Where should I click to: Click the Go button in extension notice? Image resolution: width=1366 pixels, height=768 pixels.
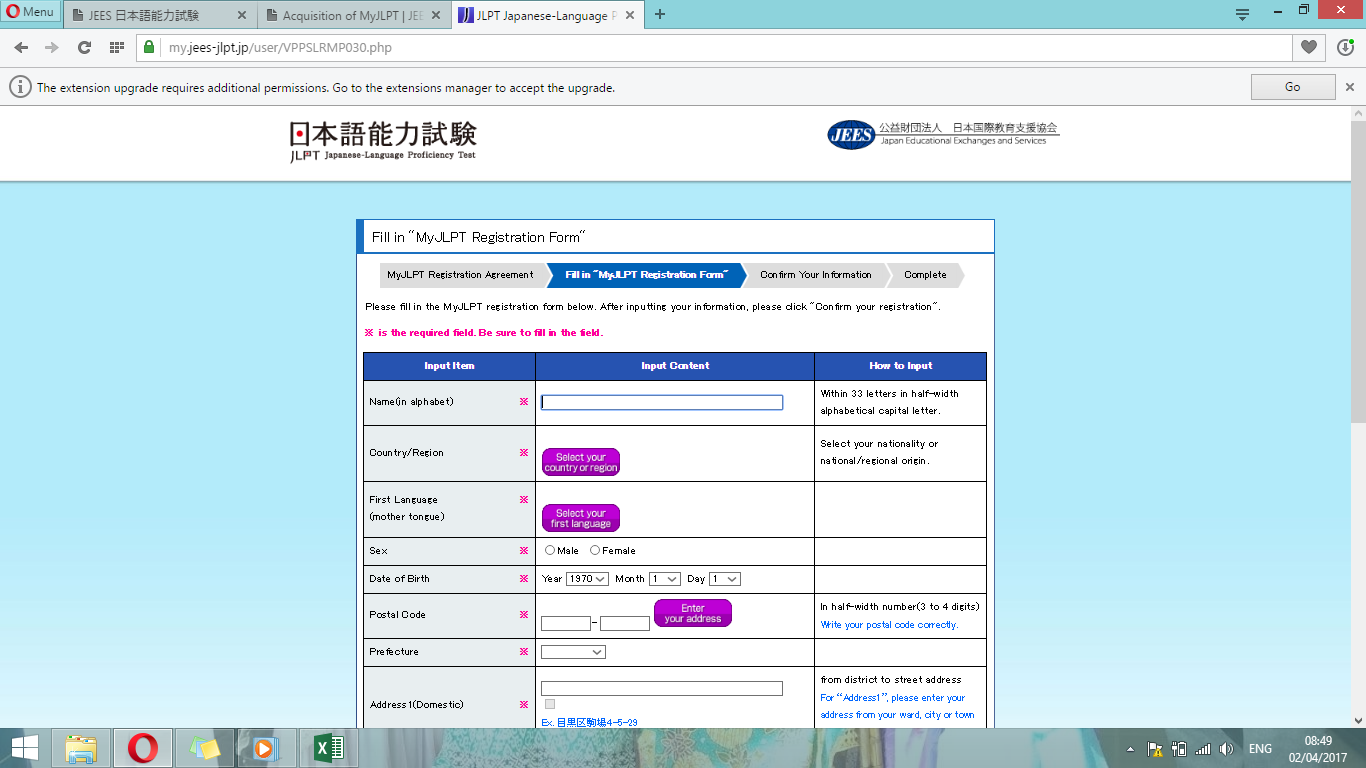coord(1292,87)
